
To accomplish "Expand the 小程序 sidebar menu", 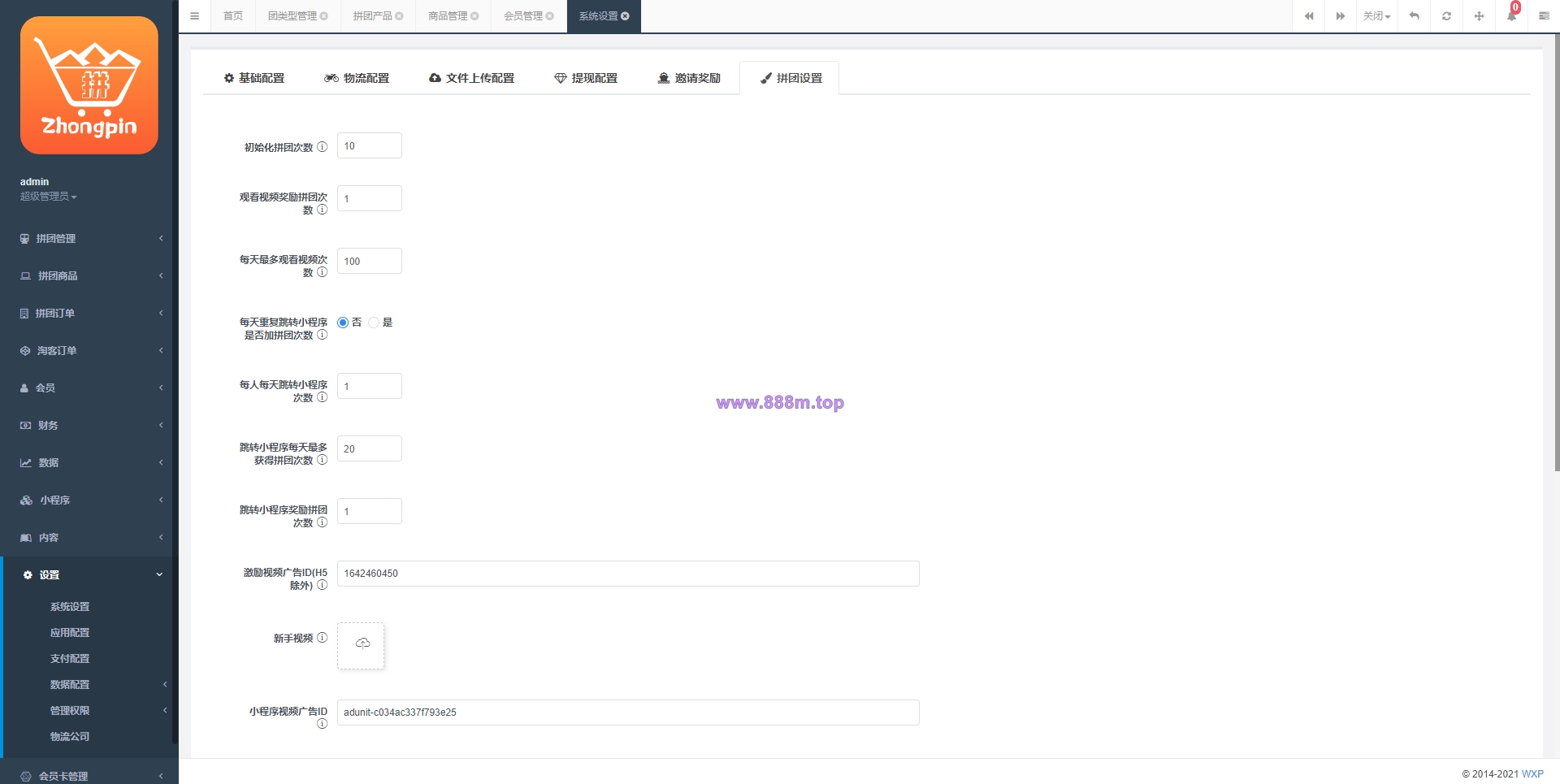I will pos(89,500).
